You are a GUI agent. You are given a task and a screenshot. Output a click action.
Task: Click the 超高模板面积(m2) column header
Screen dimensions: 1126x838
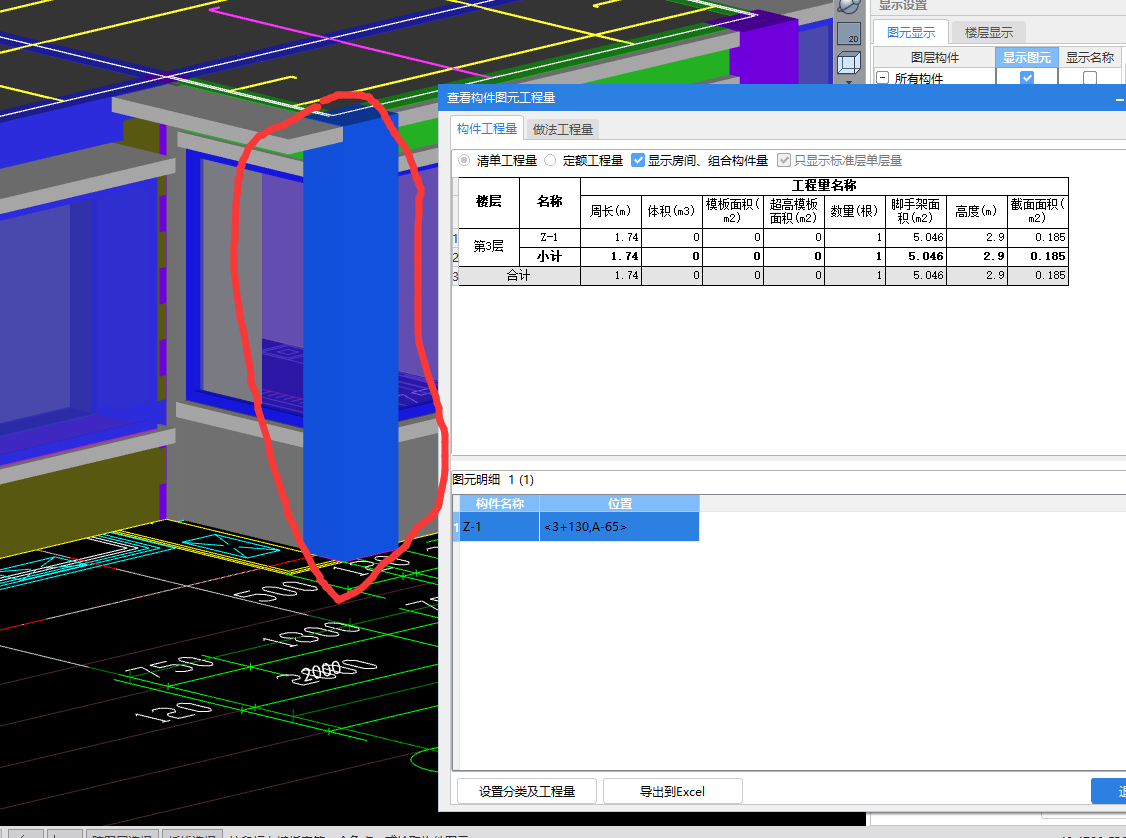pos(794,211)
